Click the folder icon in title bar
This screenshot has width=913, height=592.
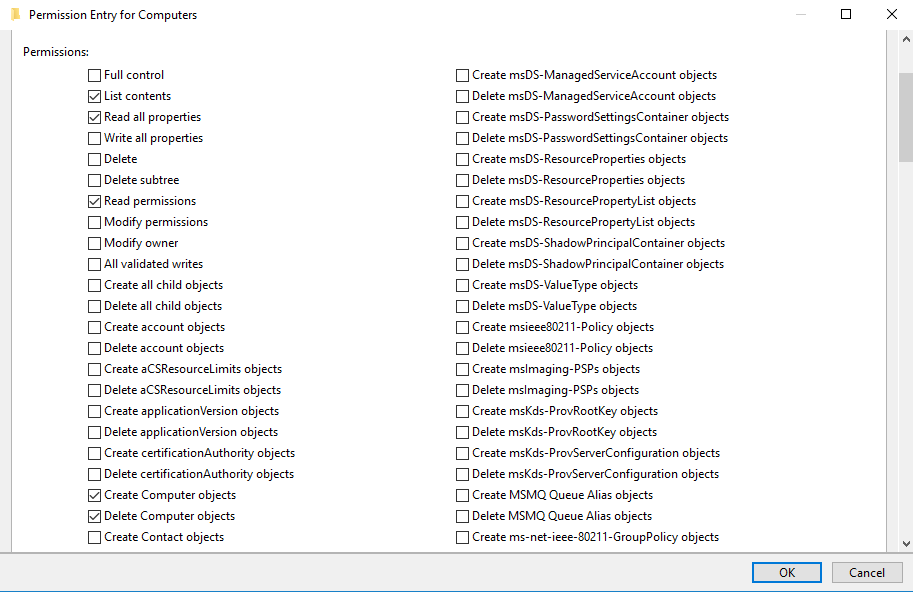pyautogui.click(x=15, y=15)
